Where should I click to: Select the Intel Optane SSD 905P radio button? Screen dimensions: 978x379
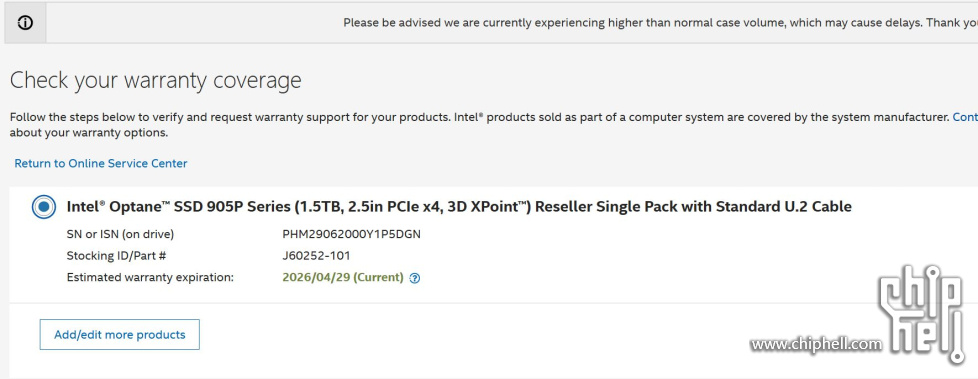44,206
